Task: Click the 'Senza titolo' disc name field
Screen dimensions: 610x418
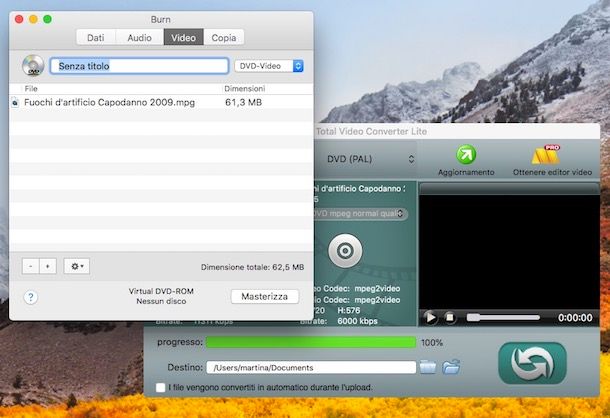Action: [x=139, y=66]
